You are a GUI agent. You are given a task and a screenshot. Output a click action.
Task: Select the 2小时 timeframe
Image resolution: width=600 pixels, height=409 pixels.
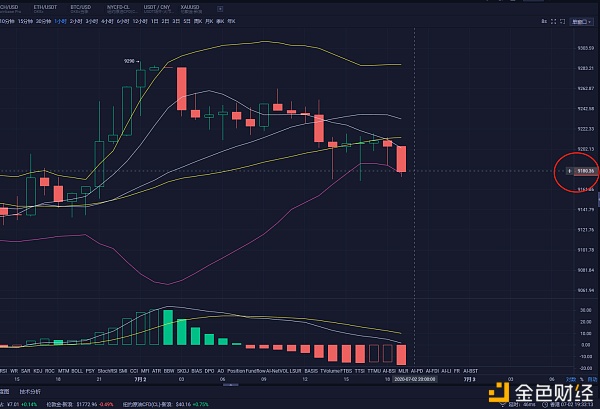[76, 21]
